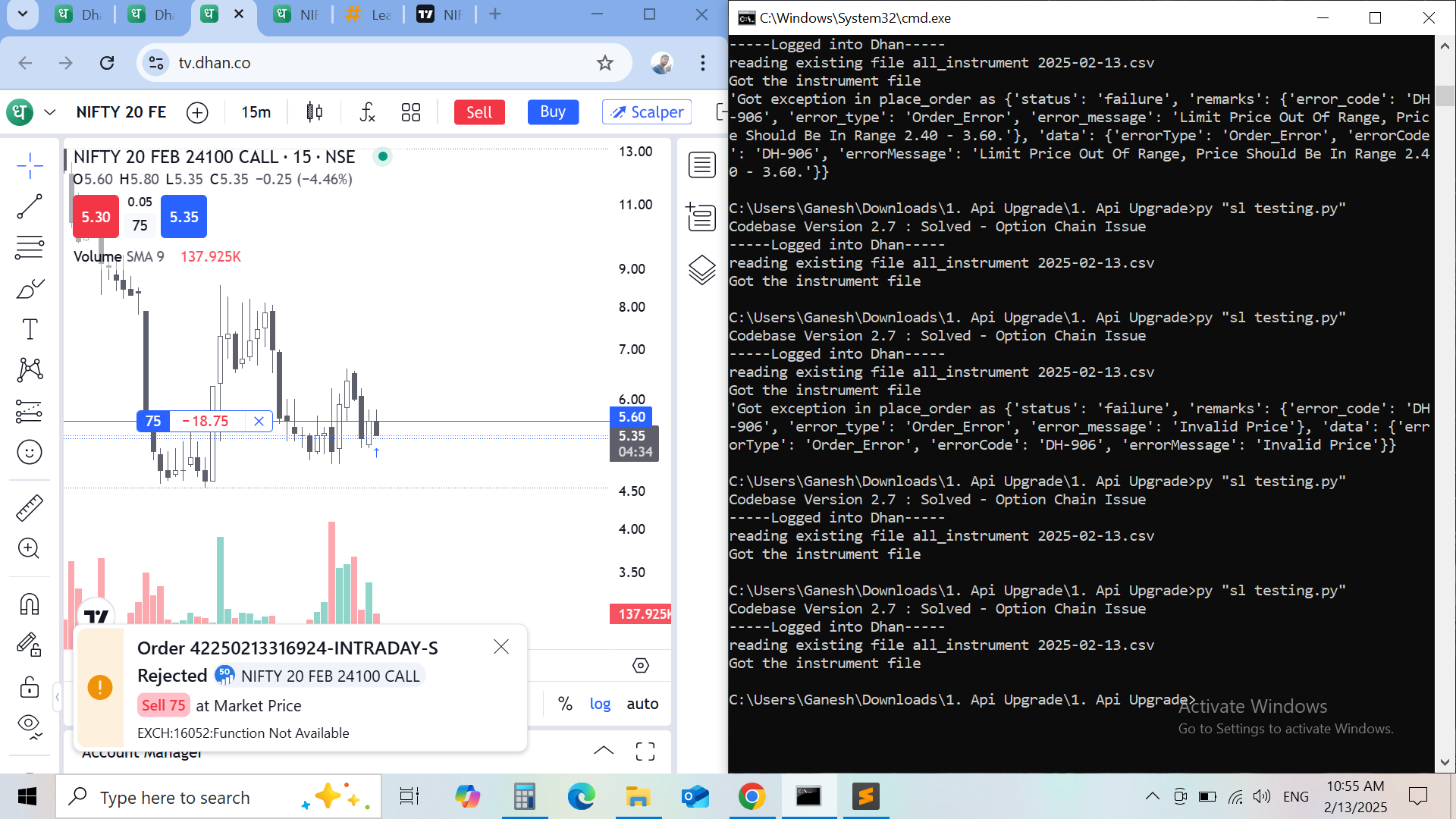The image size is (1456, 819).
Task: View site information for tv.dhan.co
Action: (156, 63)
